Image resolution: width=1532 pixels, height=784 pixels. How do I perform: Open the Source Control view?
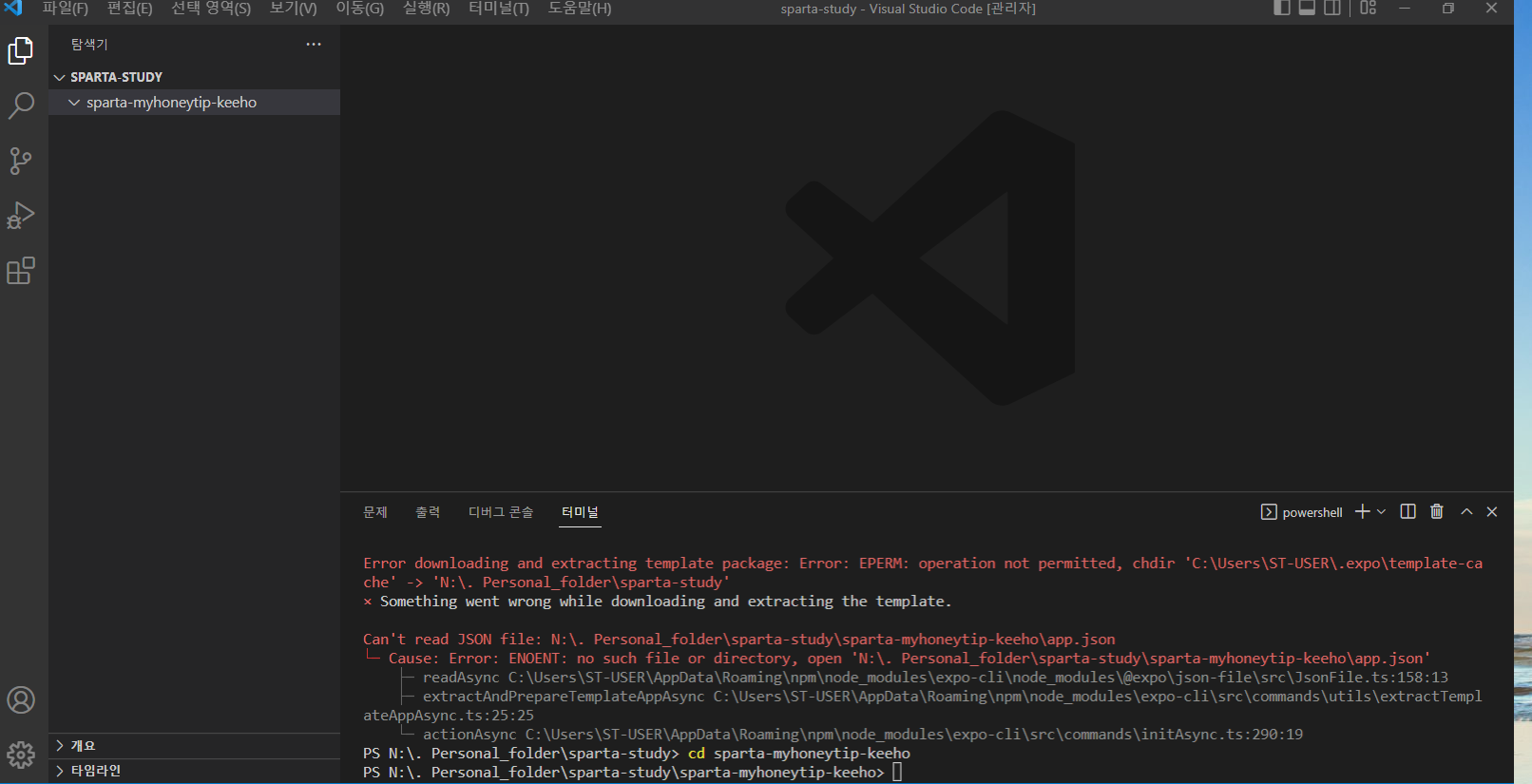pos(21,161)
